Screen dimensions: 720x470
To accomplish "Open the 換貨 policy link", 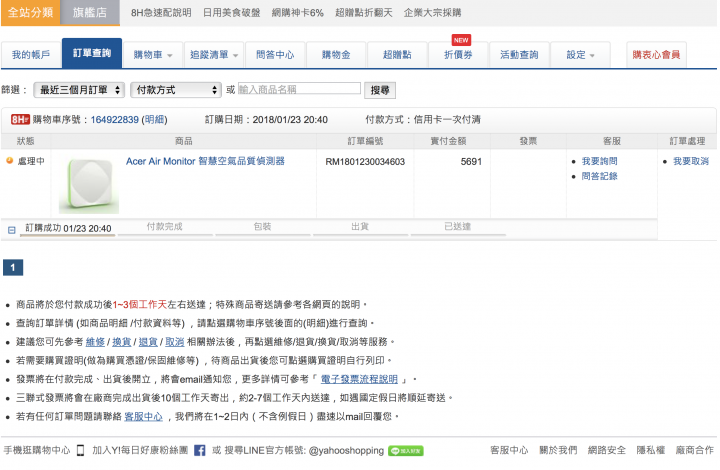I will 122,342.
